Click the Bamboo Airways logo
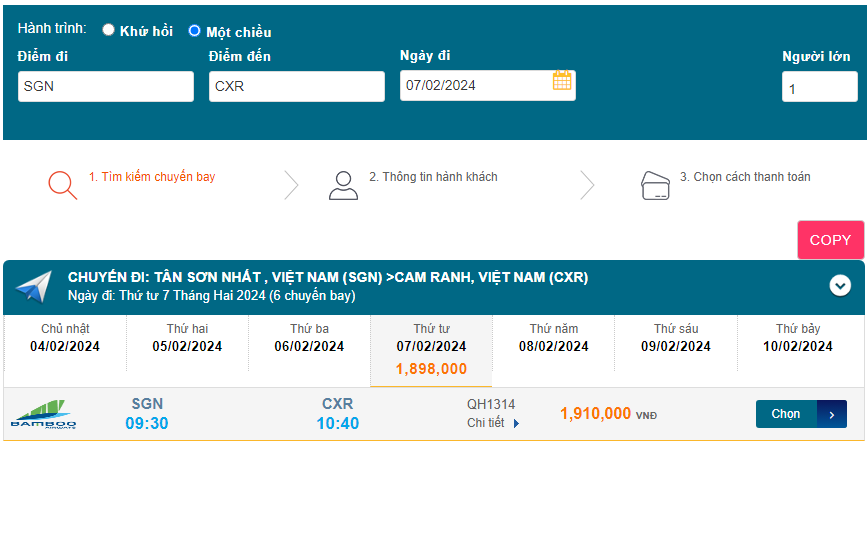867x534 pixels. tap(44, 414)
